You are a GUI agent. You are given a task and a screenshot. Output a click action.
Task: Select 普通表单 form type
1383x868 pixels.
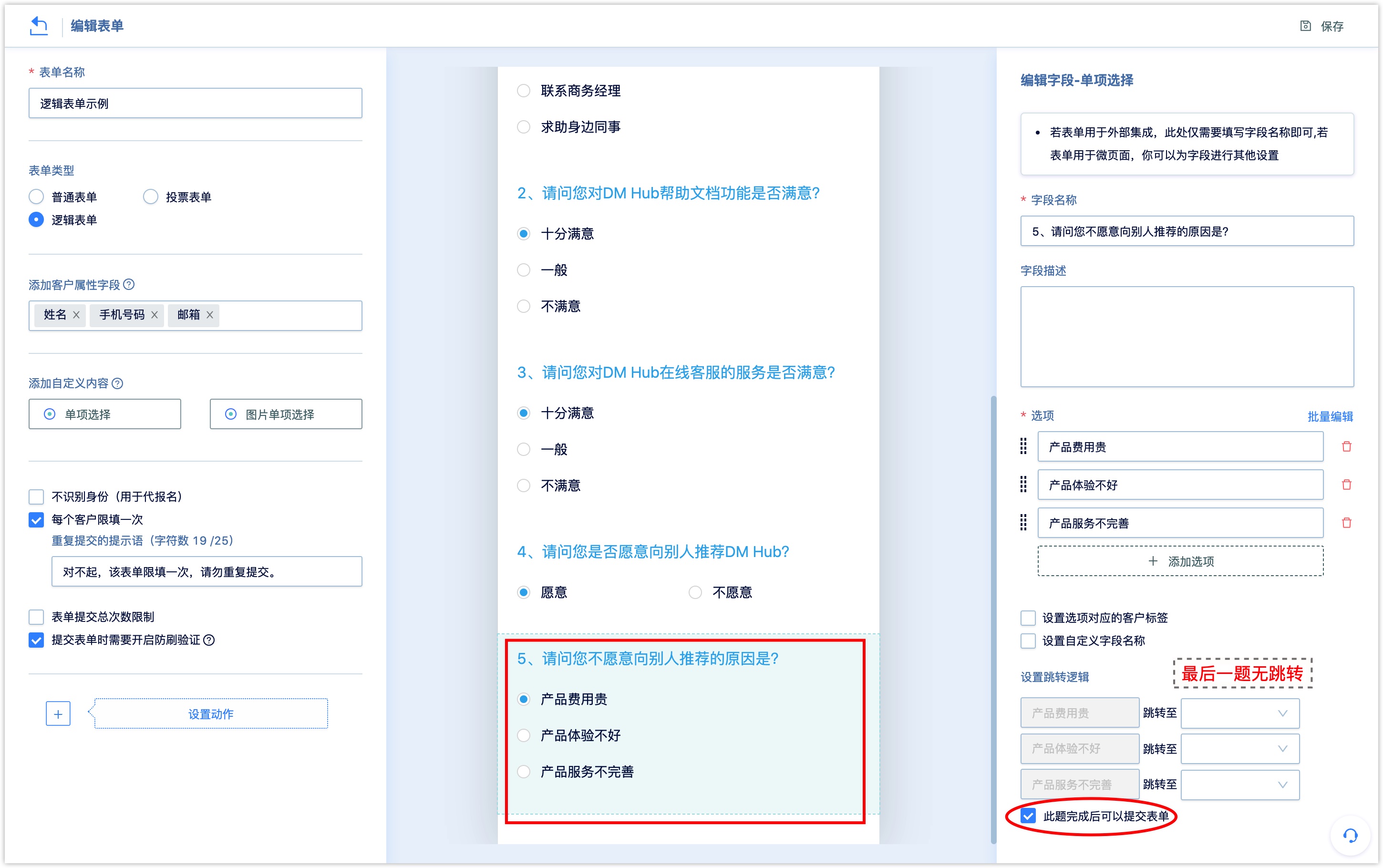point(36,197)
